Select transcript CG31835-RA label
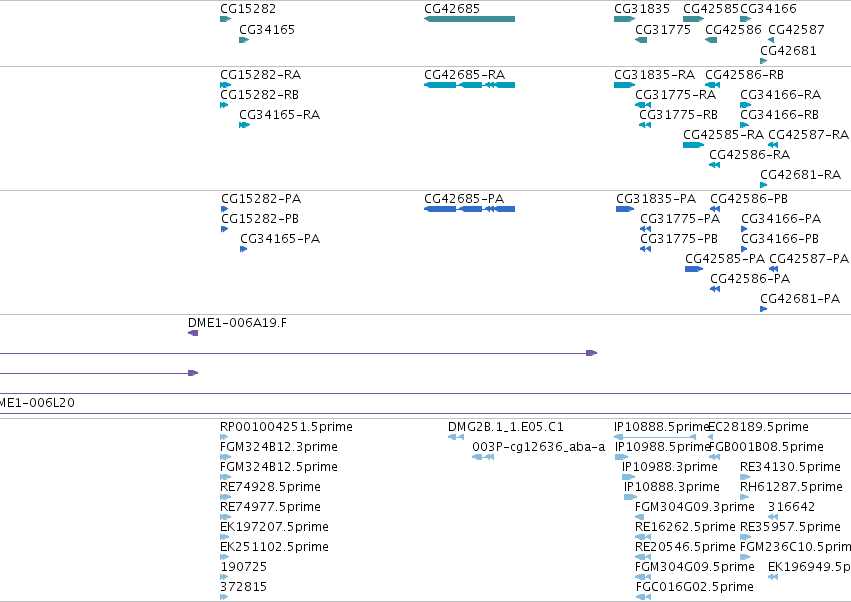Image resolution: width=851 pixels, height=602 pixels. 655,74
